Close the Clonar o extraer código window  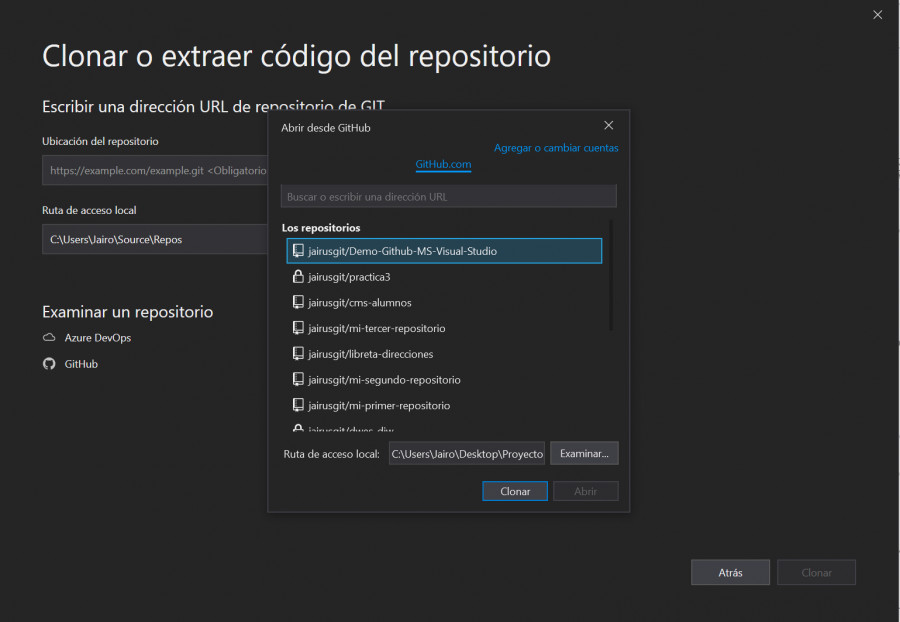click(x=878, y=15)
